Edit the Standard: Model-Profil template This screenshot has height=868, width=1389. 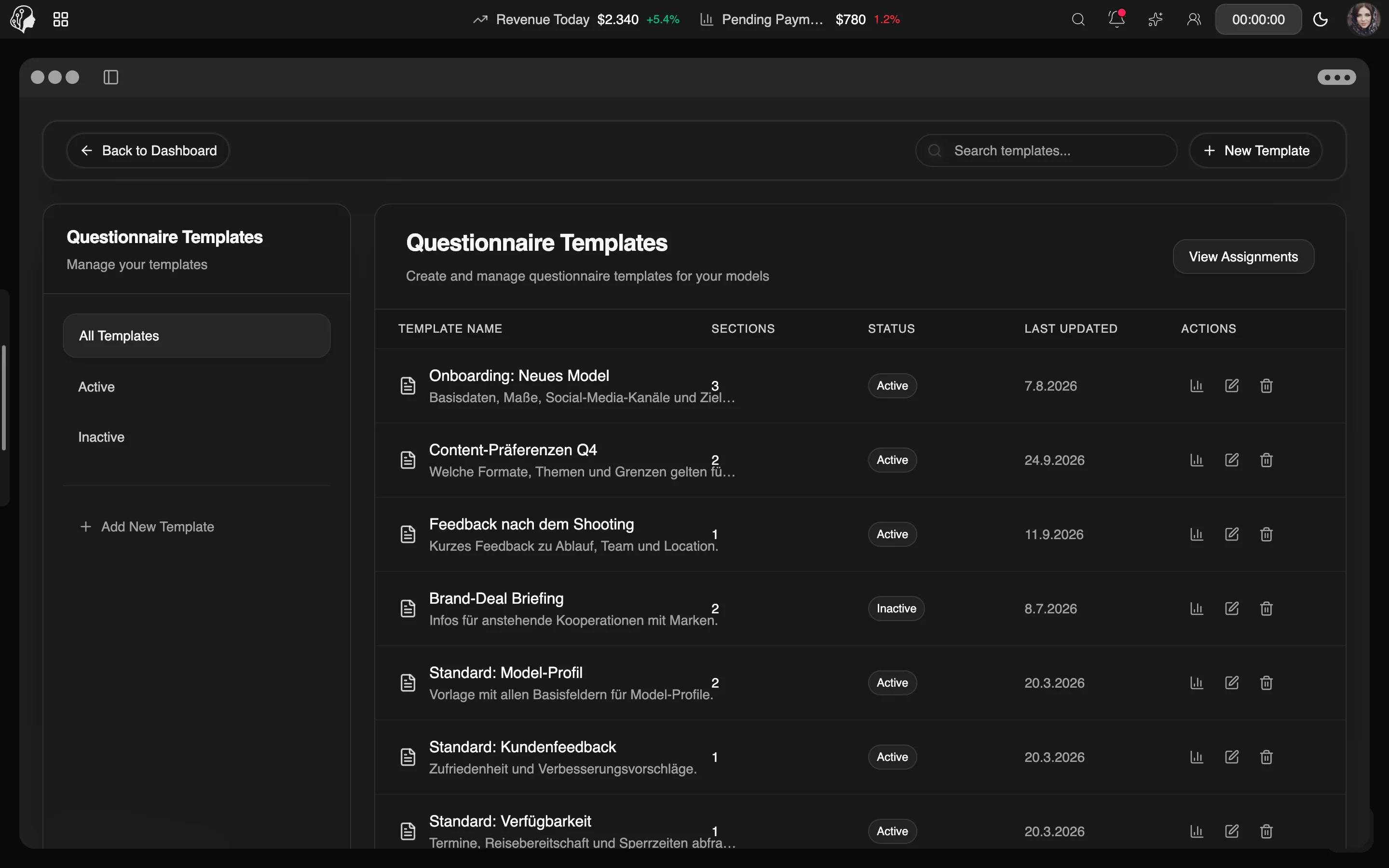tap(1232, 682)
